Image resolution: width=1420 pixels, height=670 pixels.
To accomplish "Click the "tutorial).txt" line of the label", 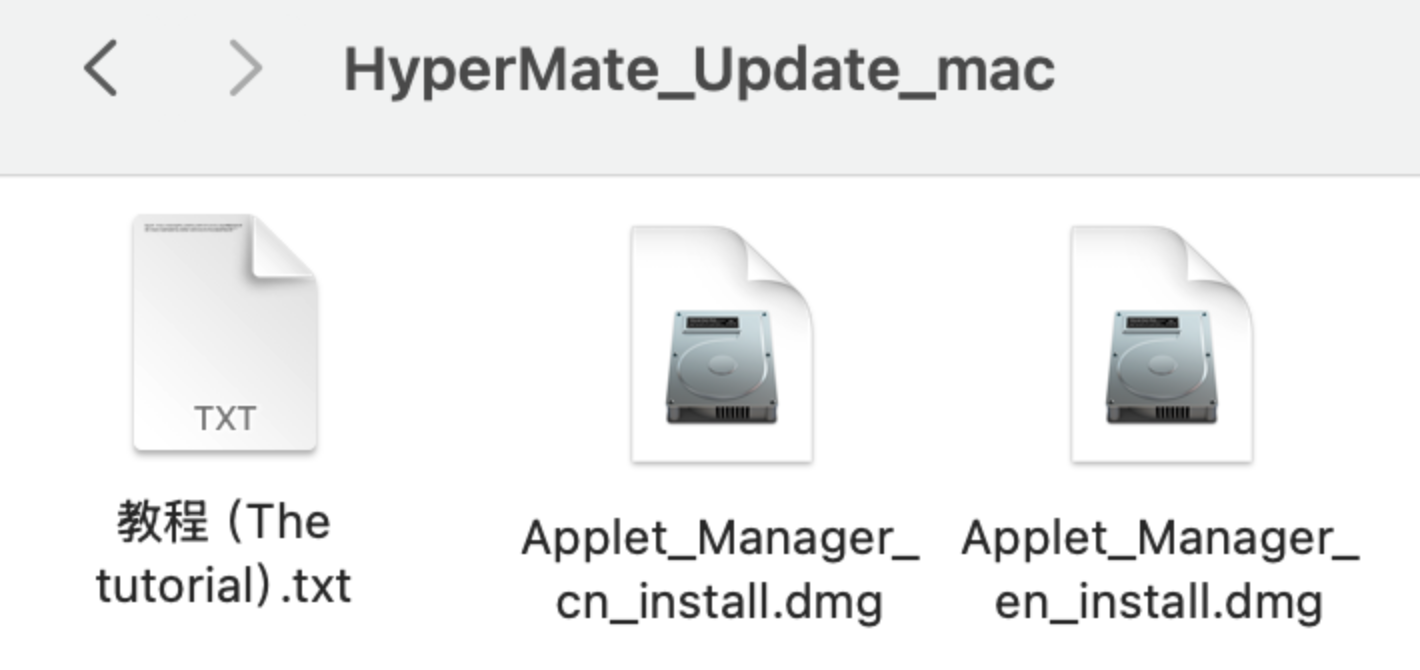I will pos(224,585).
